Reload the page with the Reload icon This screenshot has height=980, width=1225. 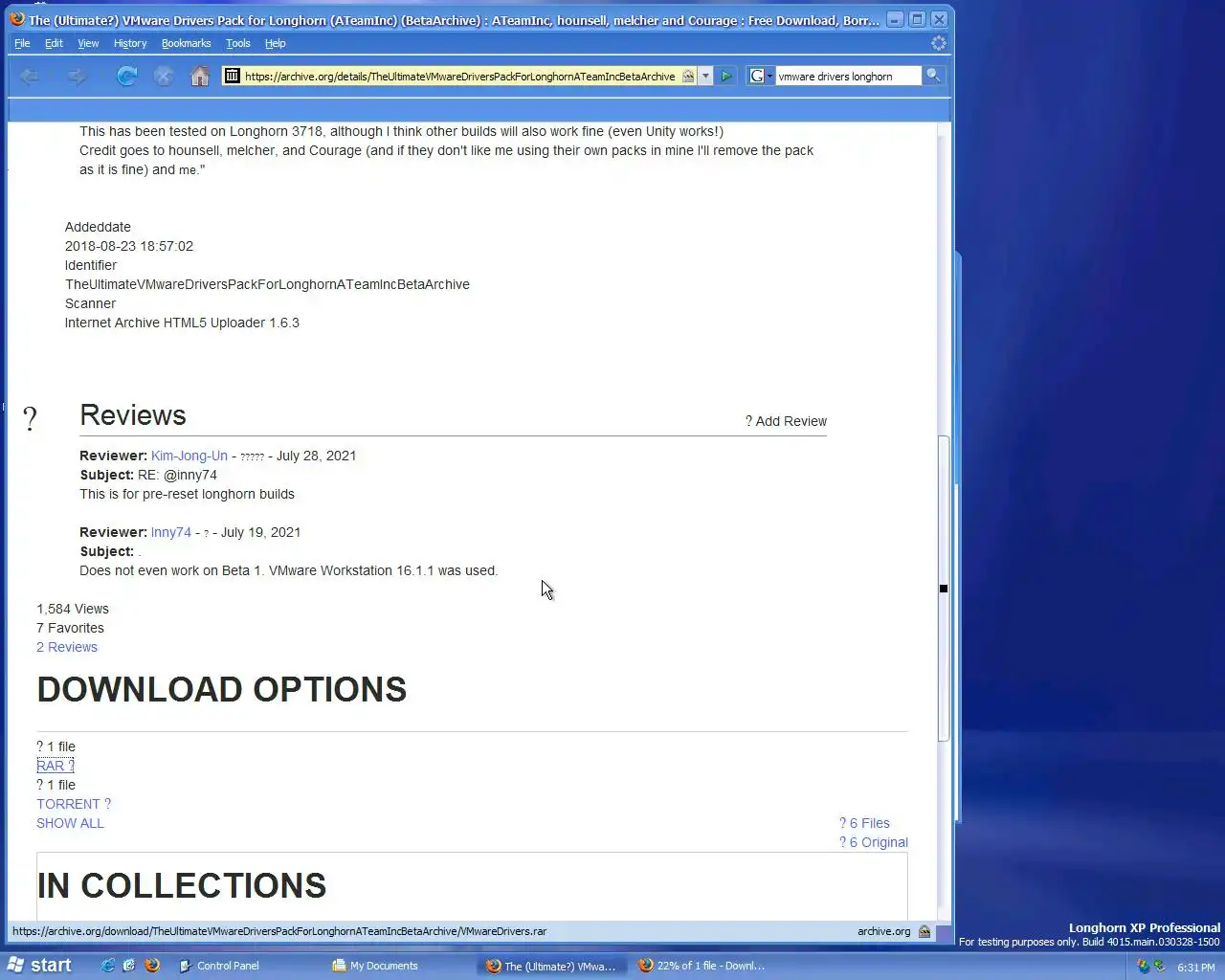(x=126, y=77)
